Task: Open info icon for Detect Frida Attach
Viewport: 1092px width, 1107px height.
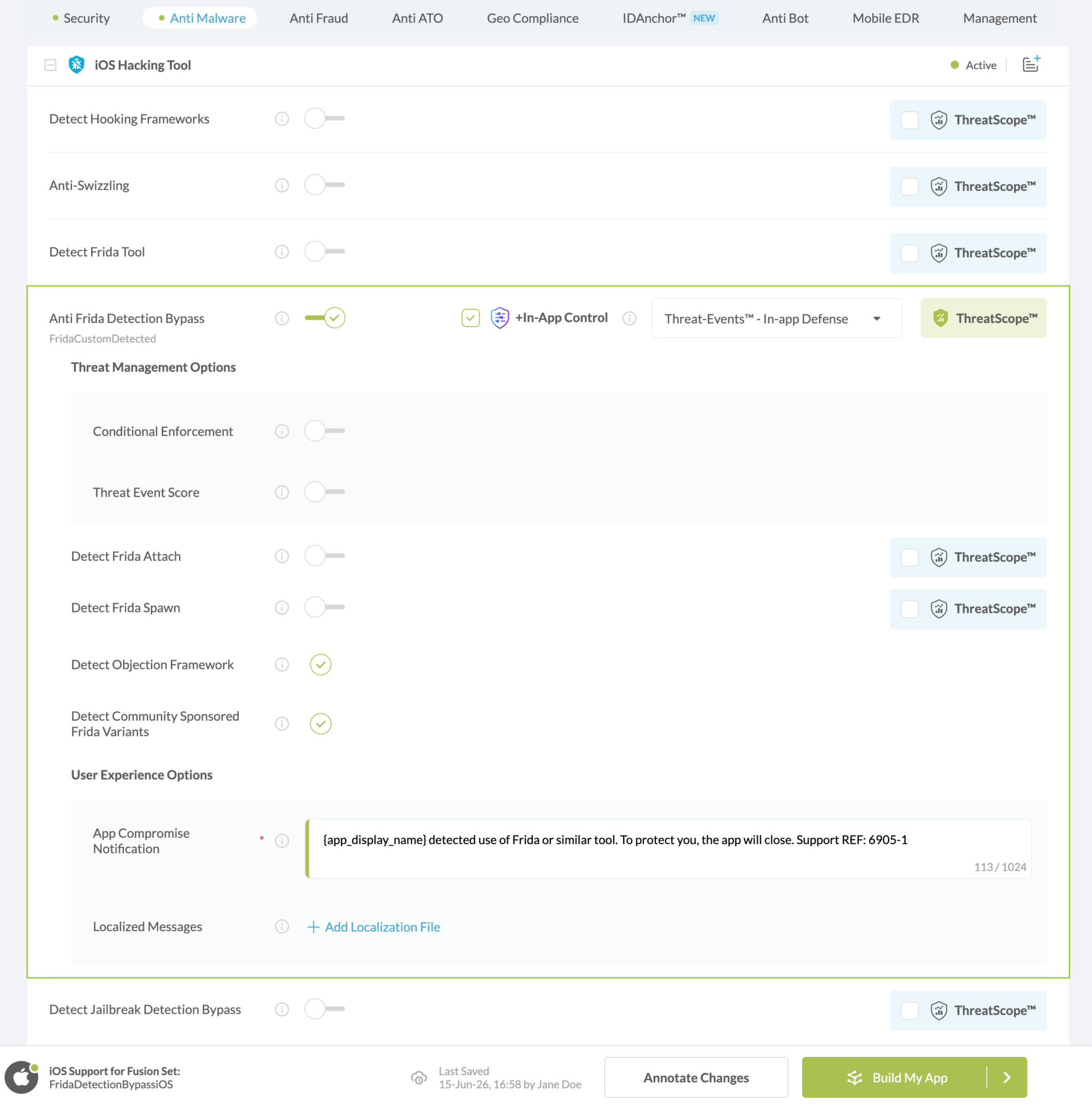Action: (x=282, y=556)
